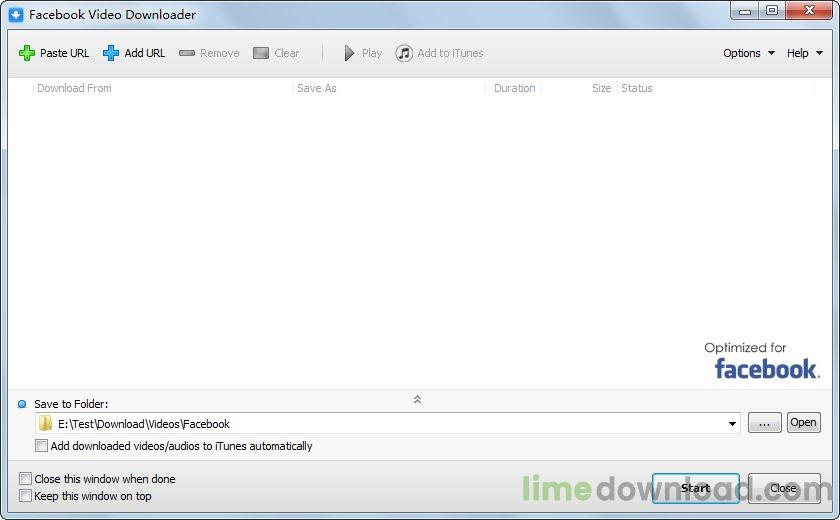Click the Open folder button
The height and width of the screenshot is (520, 840).
804,423
